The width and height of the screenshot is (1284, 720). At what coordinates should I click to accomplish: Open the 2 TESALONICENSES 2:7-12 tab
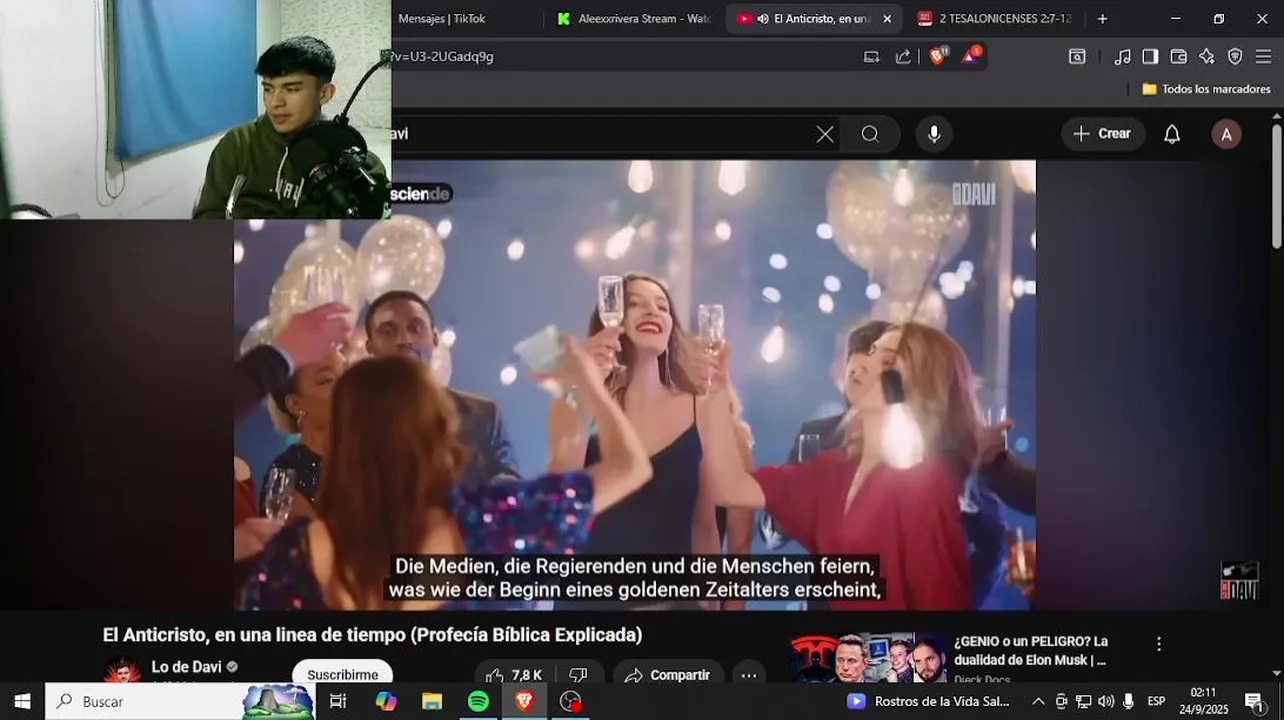pos(994,19)
